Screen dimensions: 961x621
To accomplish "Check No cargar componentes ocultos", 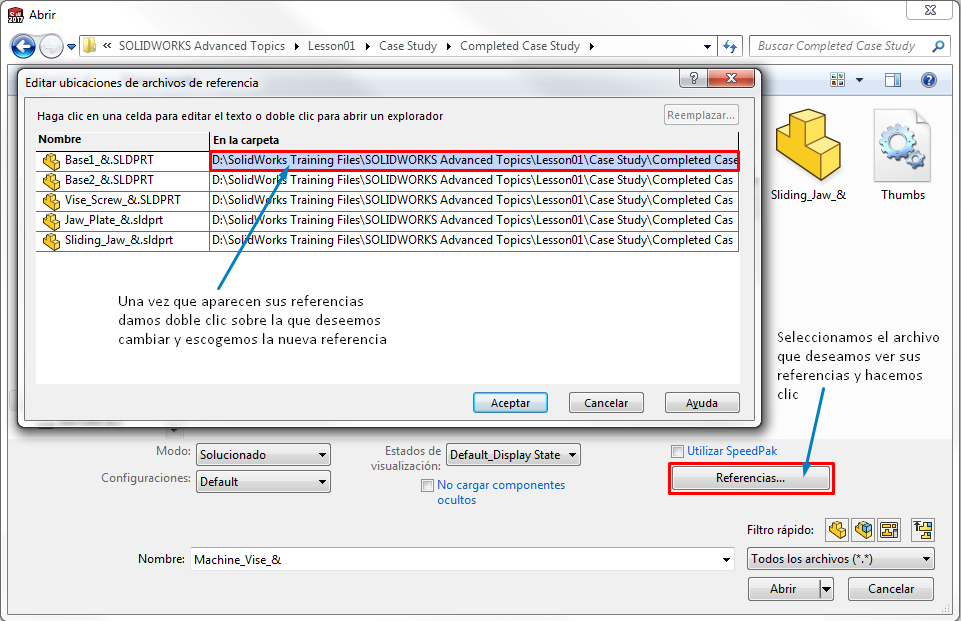I will [x=428, y=485].
